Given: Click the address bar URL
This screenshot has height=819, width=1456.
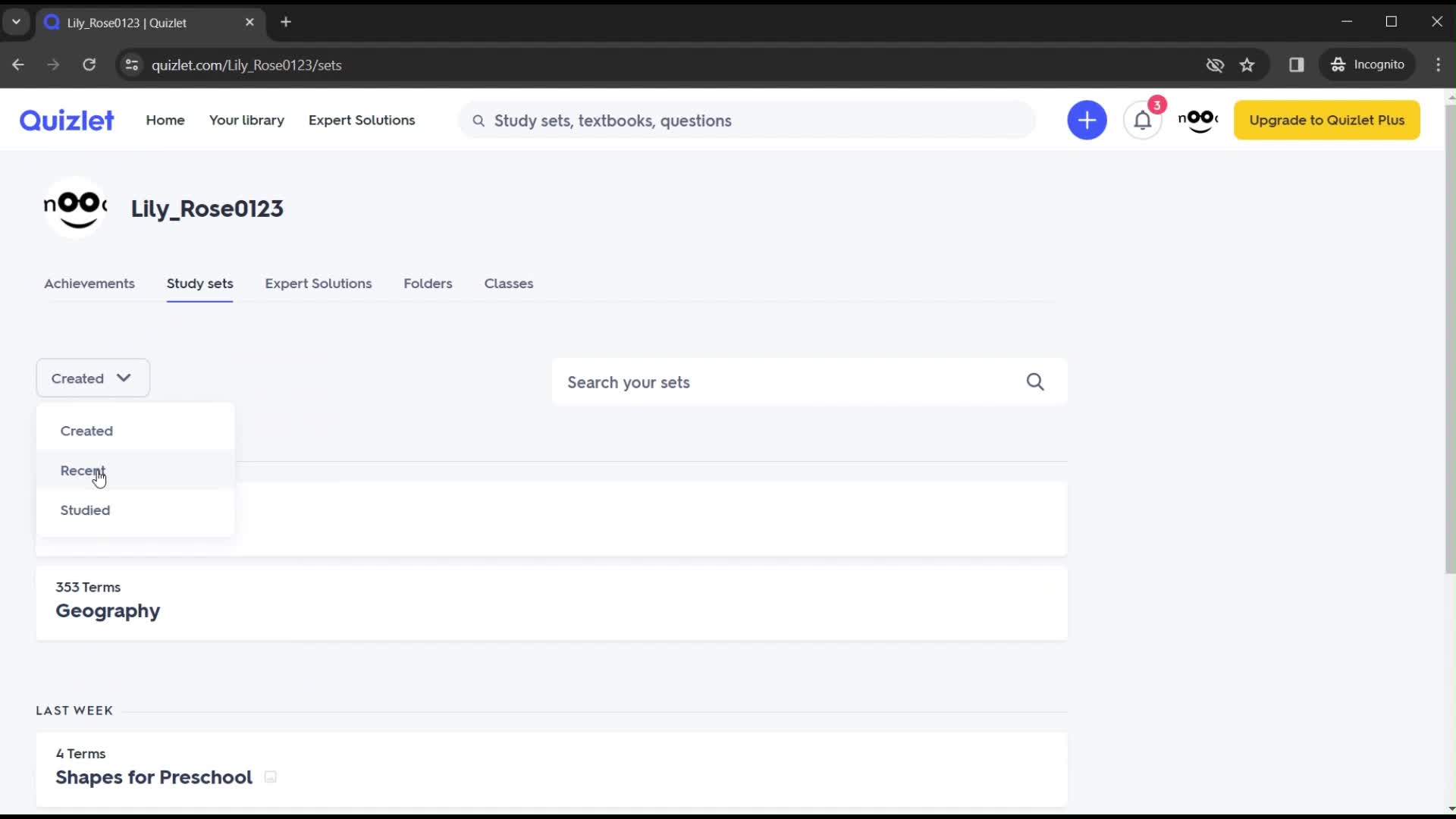Looking at the screenshot, I should coord(246,65).
